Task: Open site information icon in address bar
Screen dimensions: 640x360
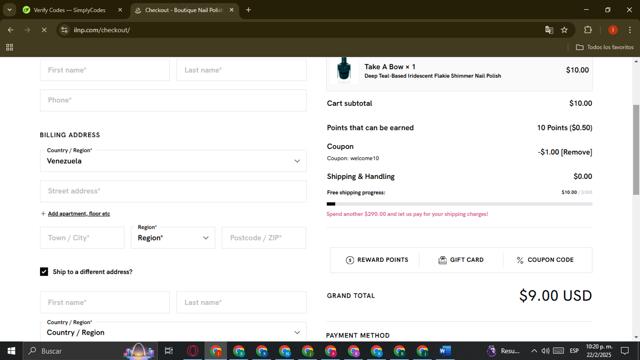Action: click(x=64, y=30)
